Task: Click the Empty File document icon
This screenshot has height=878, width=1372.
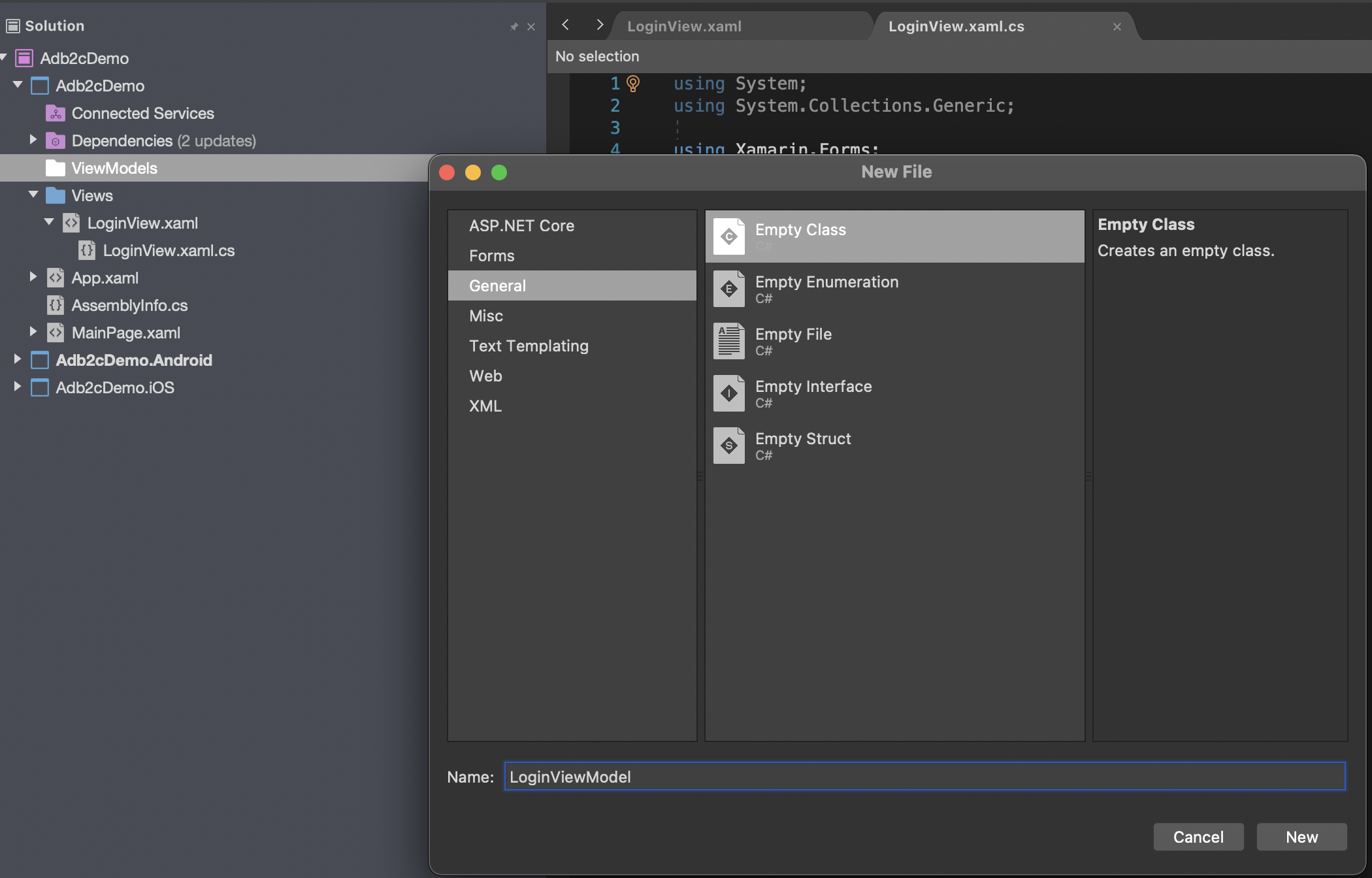Action: (728, 341)
